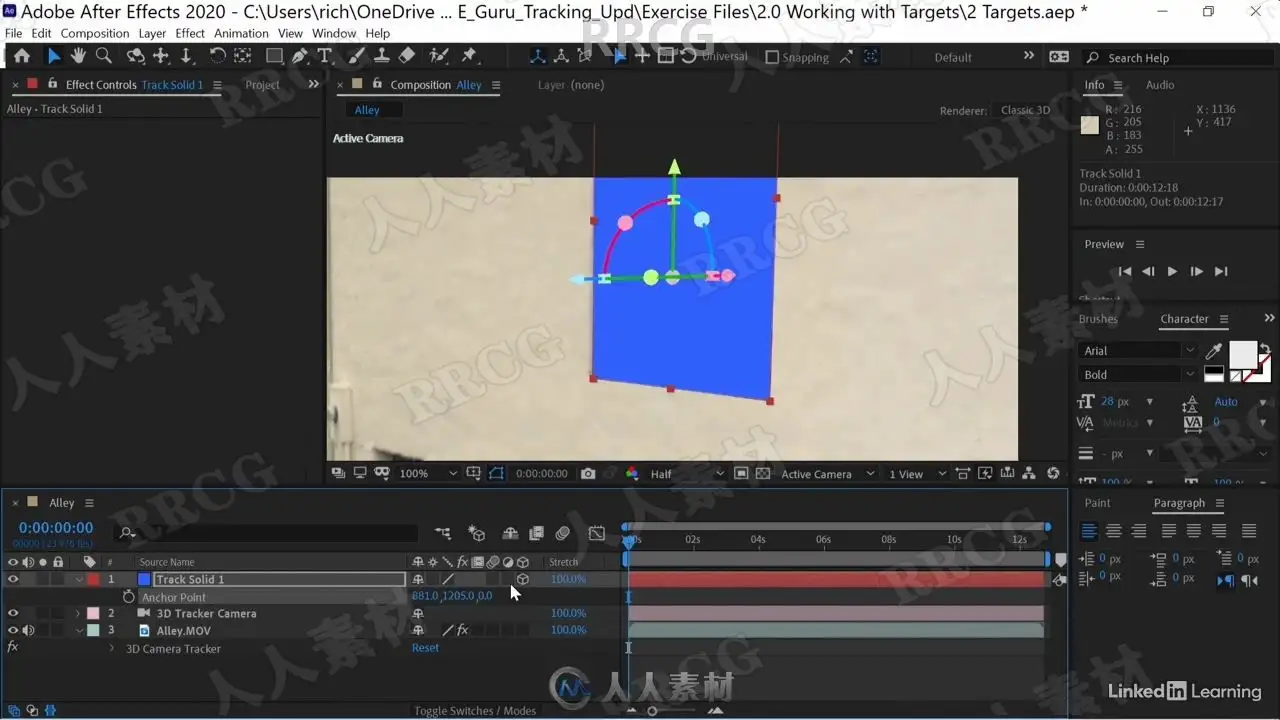Collapse the Track Solid 1 layer properties
Image resolution: width=1280 pixels, height=720 pixels.
point(79,579)
